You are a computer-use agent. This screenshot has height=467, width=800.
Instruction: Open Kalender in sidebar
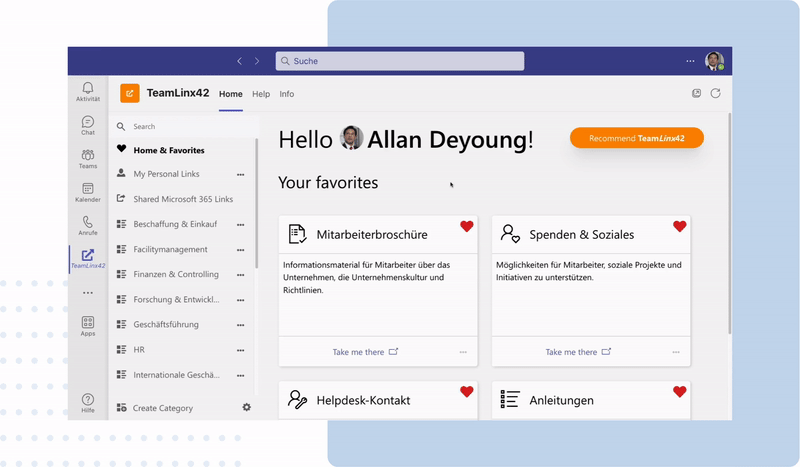pos(88,193)
